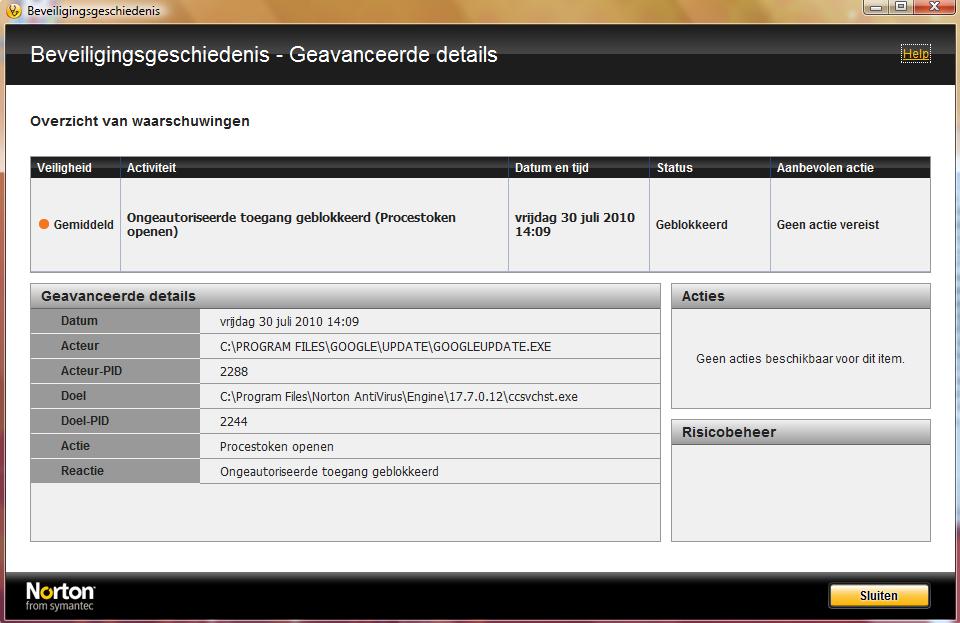The image size is (960, 623).
Task: Click the Veiligheid column header
Action: 75,168
